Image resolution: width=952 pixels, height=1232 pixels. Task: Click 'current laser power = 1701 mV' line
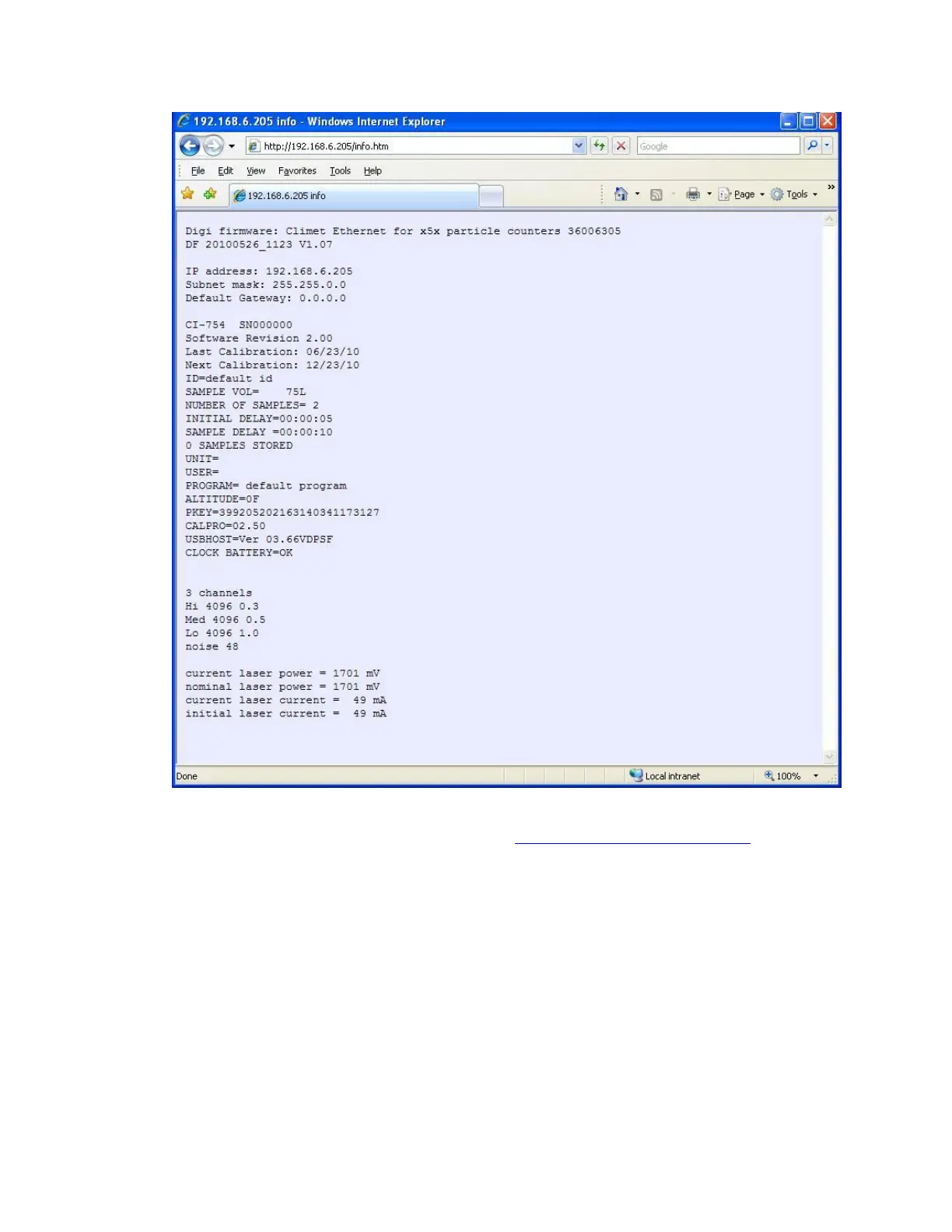pyautogui.click(x=282, y=674)
